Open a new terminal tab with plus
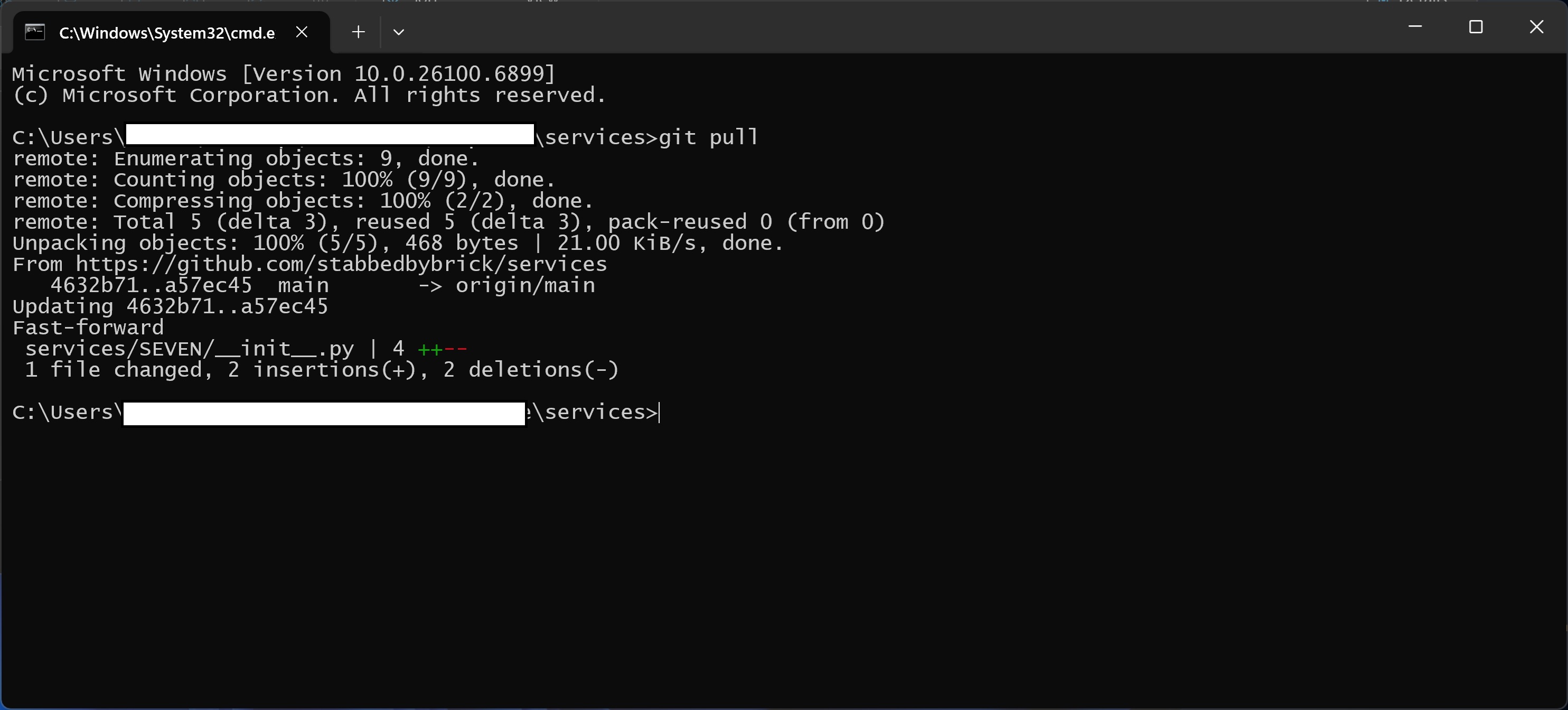 click(359, 32)
